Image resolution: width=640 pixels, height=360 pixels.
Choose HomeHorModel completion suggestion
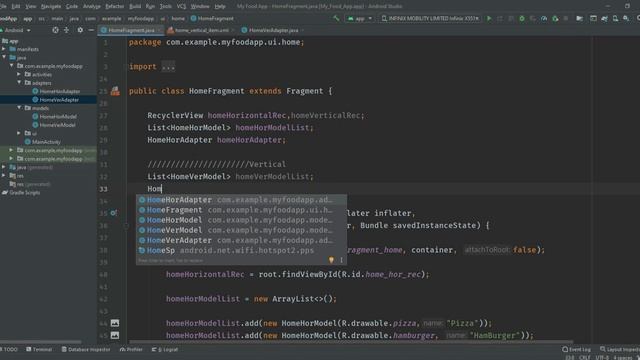pos(241,220)
